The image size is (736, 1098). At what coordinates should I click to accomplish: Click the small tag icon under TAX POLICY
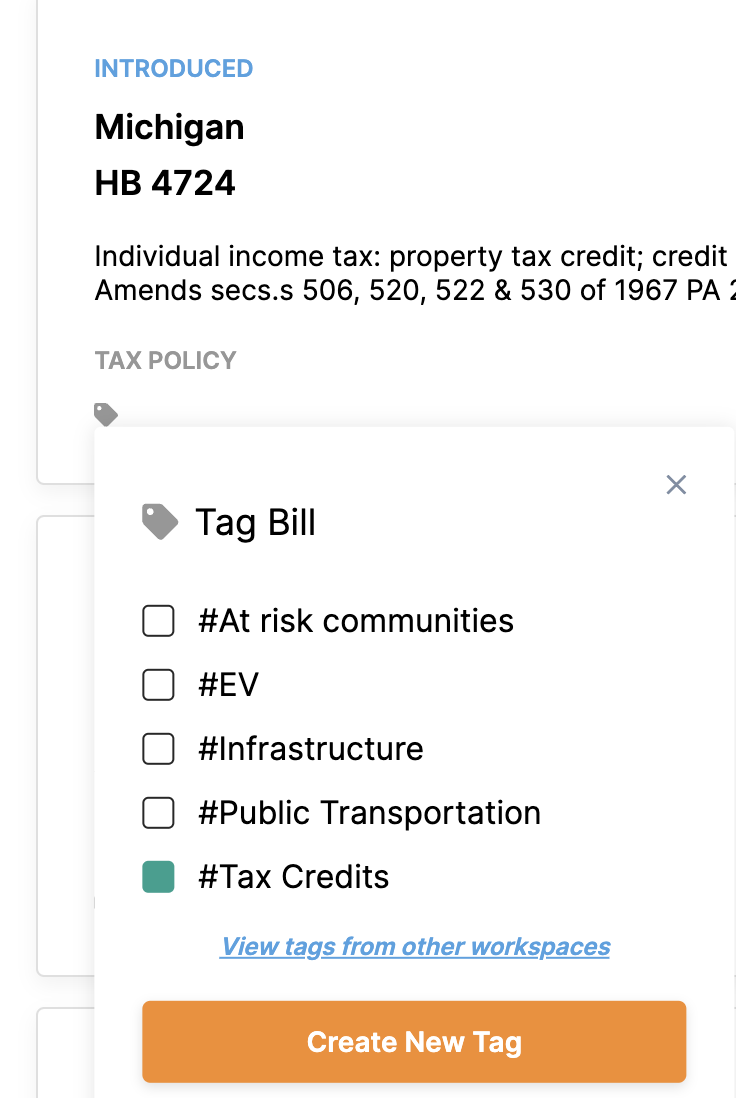point(106,414)
